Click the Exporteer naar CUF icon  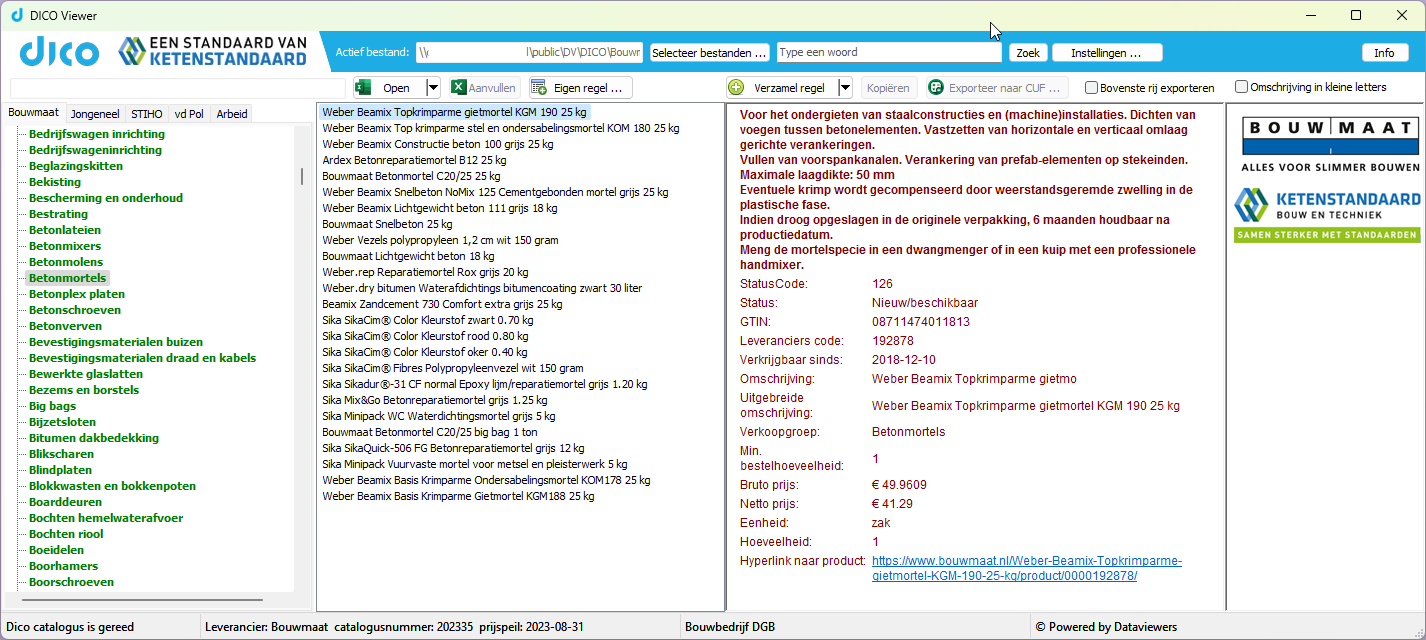point(936,88)
